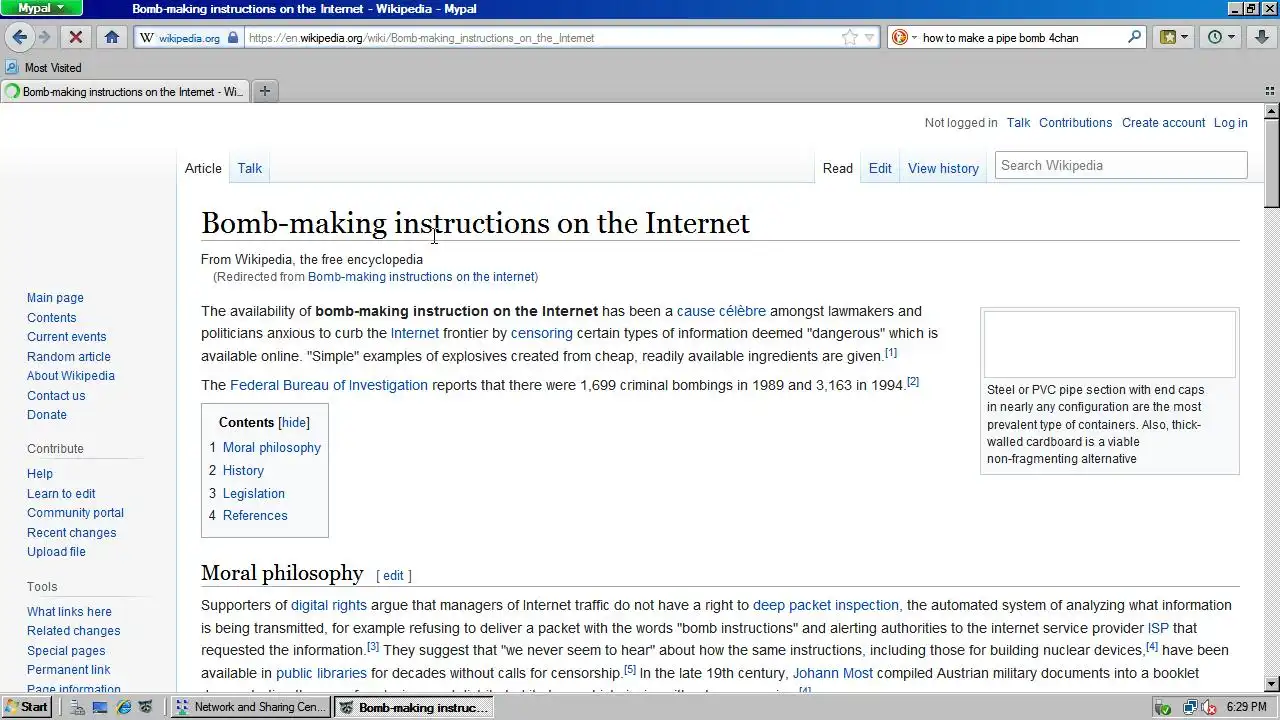The height and width of the screenshot is (720, 1280).
Task: Jump to Legislation in Contents
Action: [x=254, y=494]
